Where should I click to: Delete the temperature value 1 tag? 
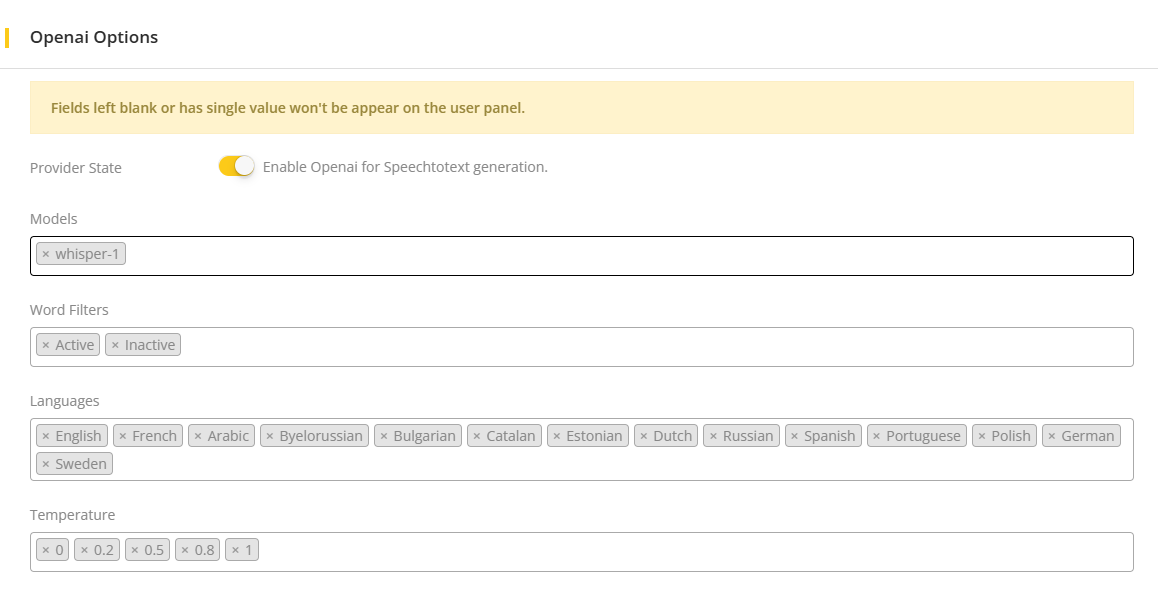[235, 551]
